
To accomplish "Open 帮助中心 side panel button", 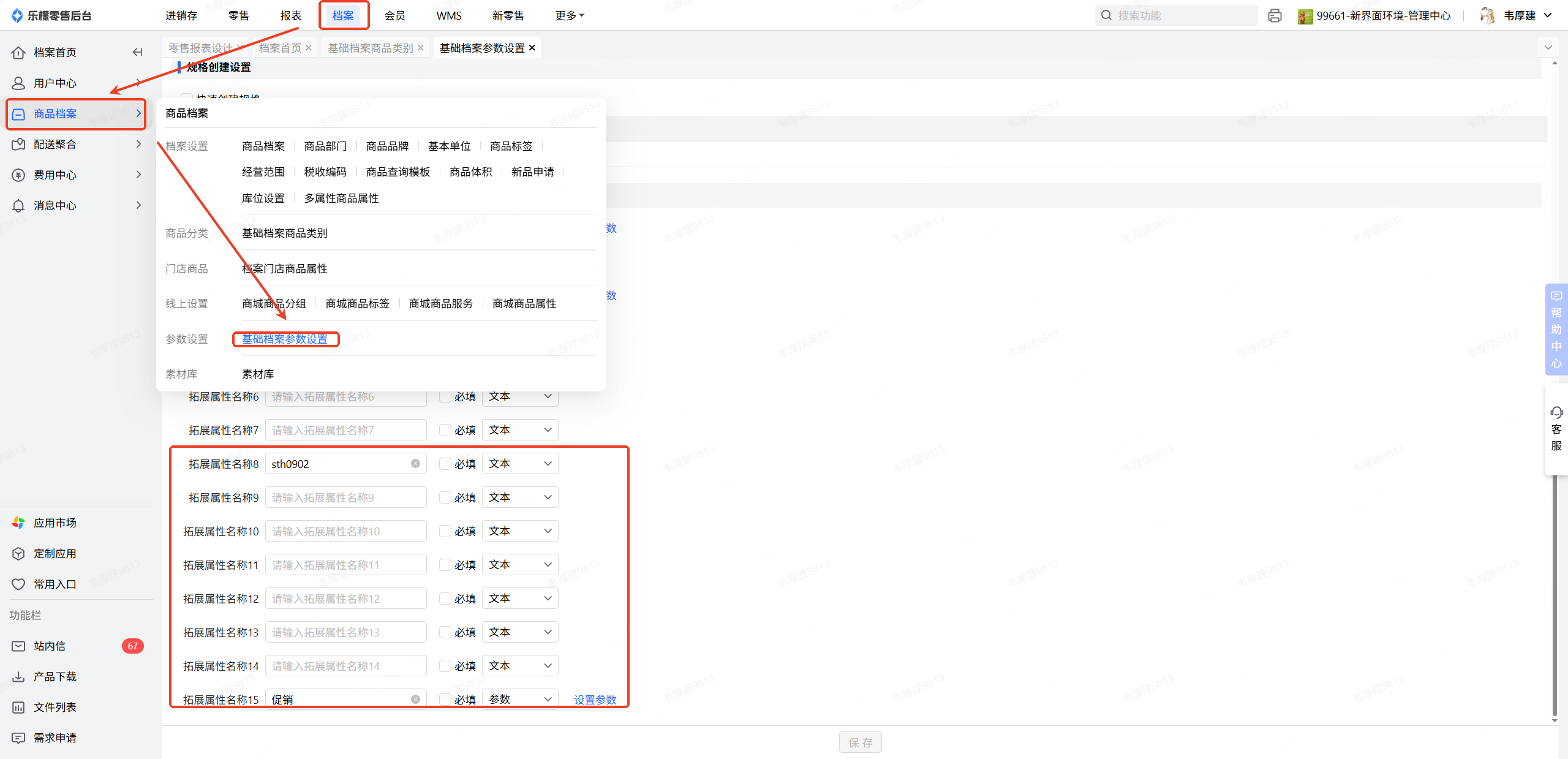I will click(1556, 329).
